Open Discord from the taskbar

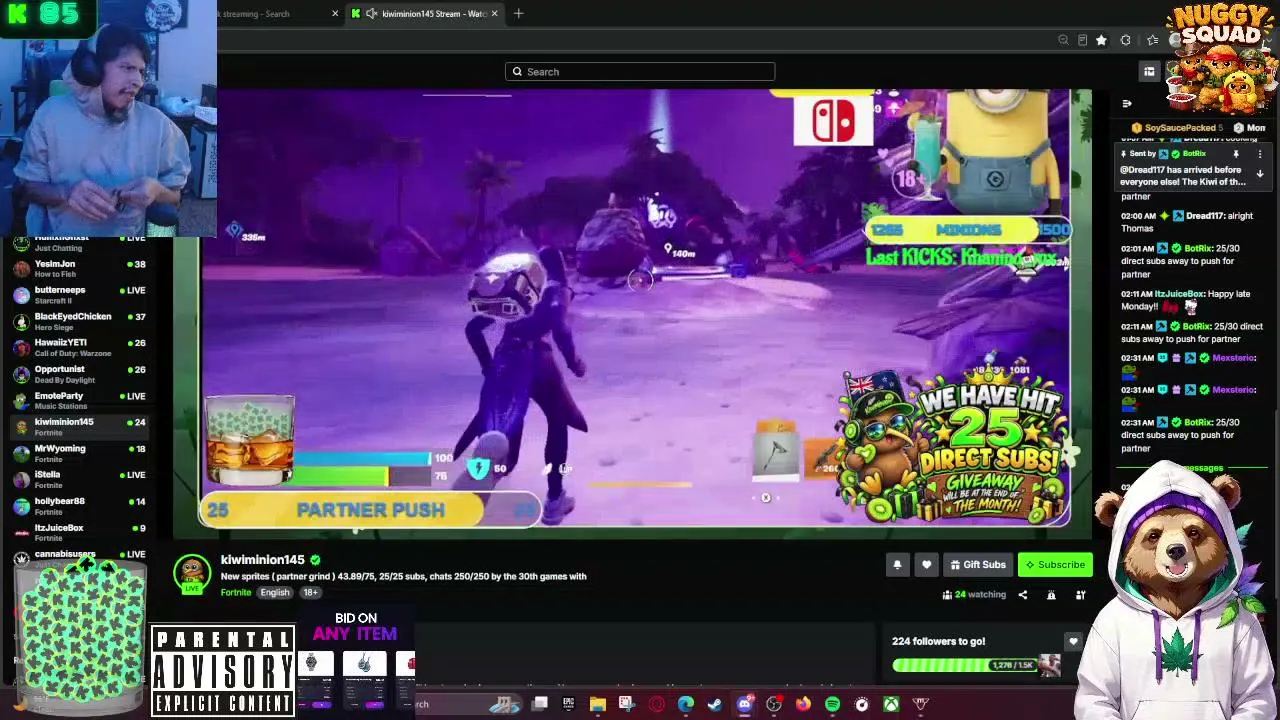point(744,704)
